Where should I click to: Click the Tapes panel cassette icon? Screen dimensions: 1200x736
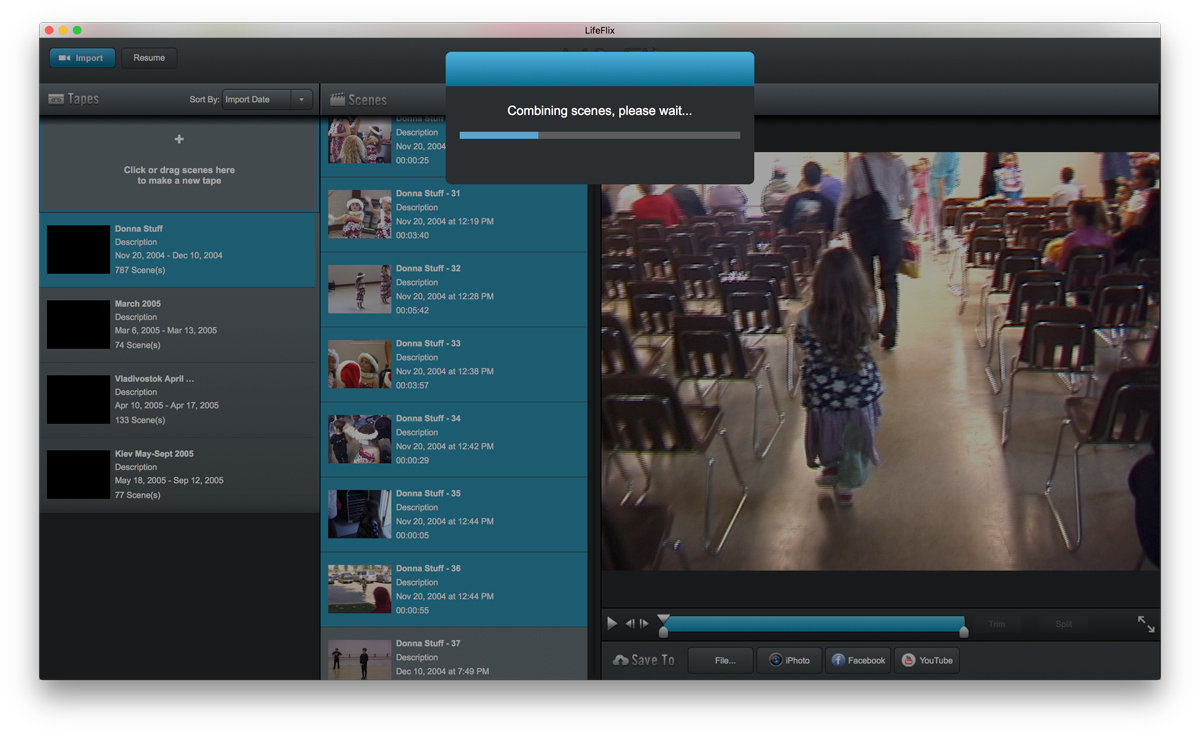tap(56, 99)
